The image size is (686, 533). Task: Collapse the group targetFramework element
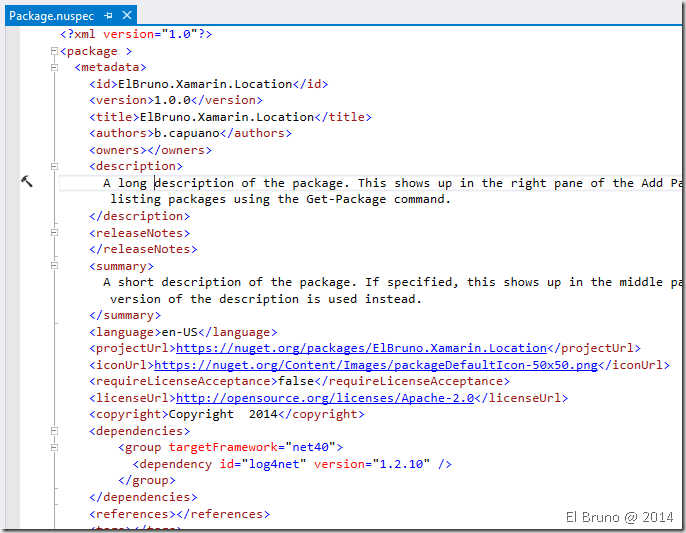tap(54, 447)
